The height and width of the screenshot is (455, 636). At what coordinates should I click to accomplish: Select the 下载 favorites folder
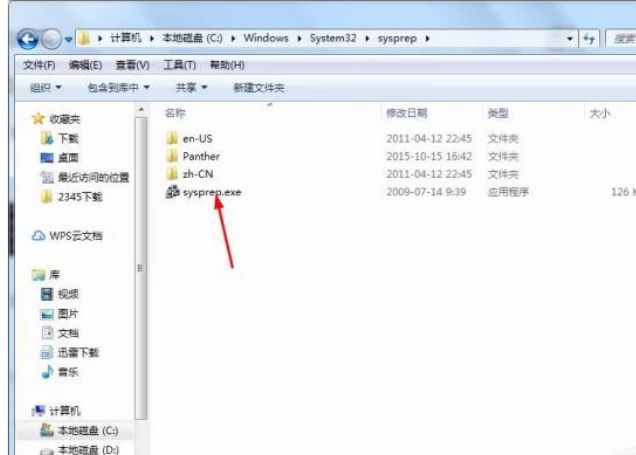click(x=60, y=138)
